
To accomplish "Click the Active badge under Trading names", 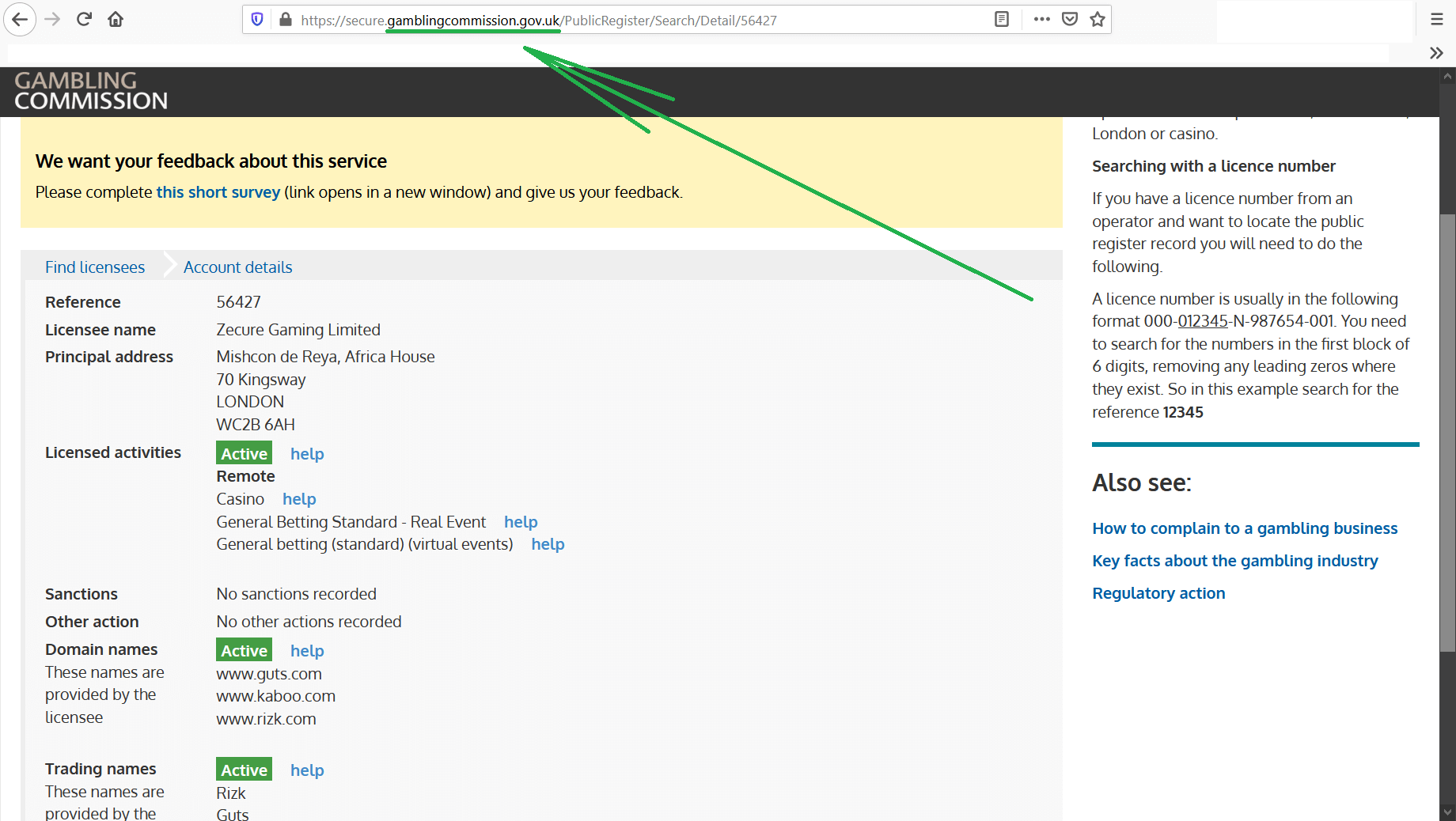I will tap(244, 770).
